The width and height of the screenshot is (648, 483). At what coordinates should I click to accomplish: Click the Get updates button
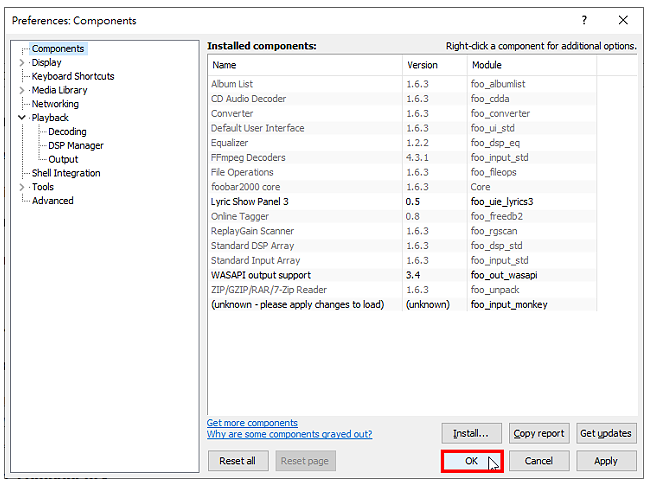tap(606, 433)
